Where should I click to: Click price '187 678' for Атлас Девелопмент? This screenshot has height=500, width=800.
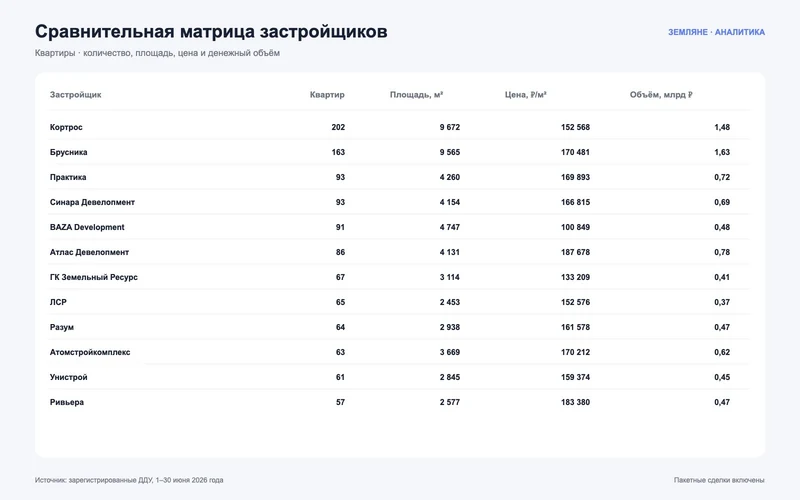pyautogui.click(x=576, y=252)
